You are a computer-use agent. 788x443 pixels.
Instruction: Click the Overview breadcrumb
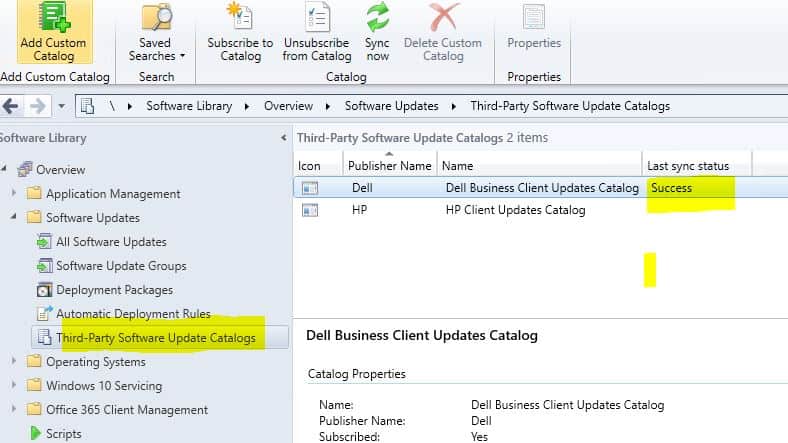288,106
